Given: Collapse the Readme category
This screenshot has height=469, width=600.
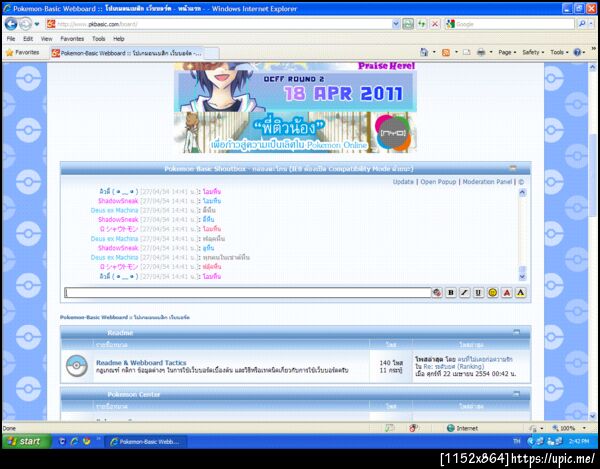Looking at the screenshot, I should (x=516, y=332).
